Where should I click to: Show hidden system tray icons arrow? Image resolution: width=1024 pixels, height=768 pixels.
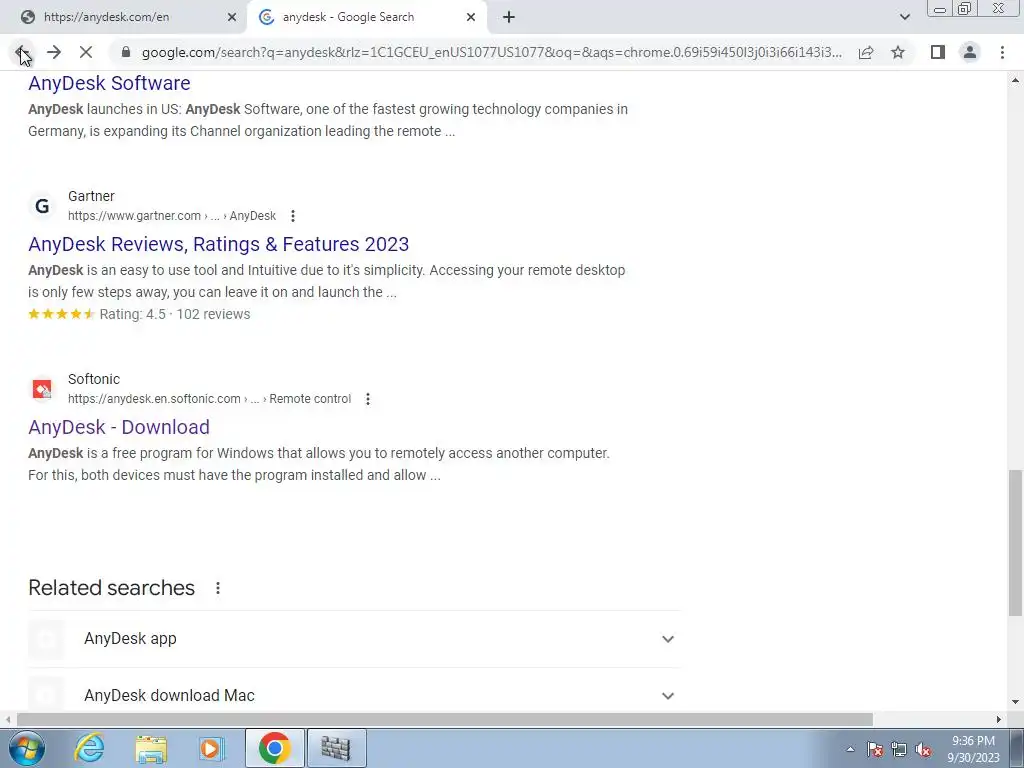850,749
